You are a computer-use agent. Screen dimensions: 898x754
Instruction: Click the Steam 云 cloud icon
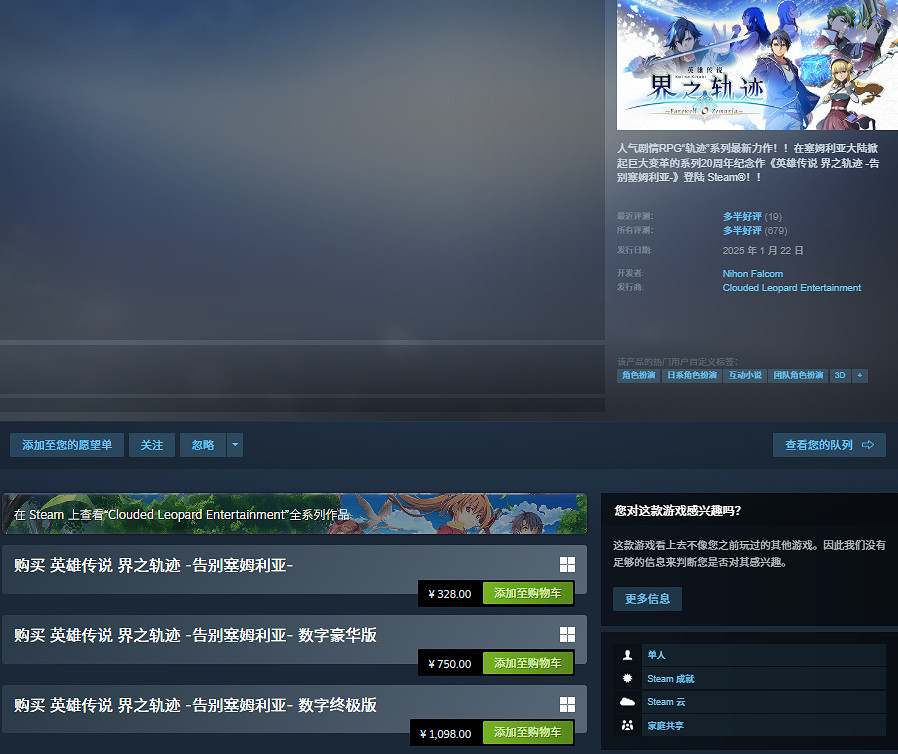pyautogui.click(x=628, y=702)
